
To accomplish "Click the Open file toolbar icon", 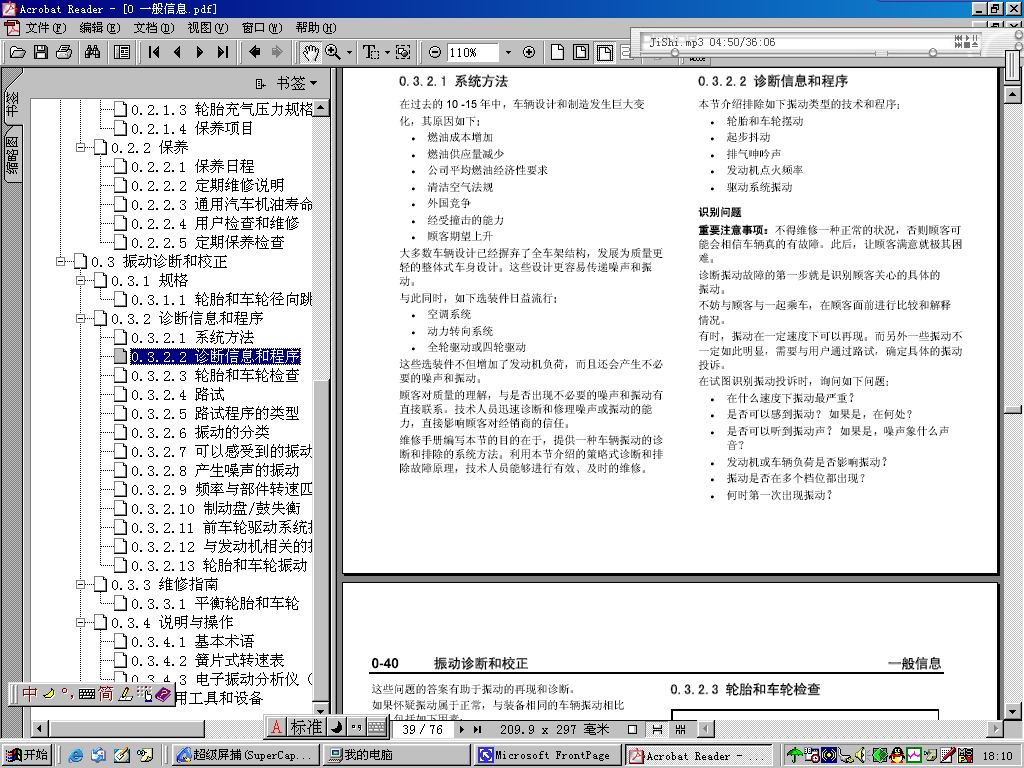I will [18, 52].
